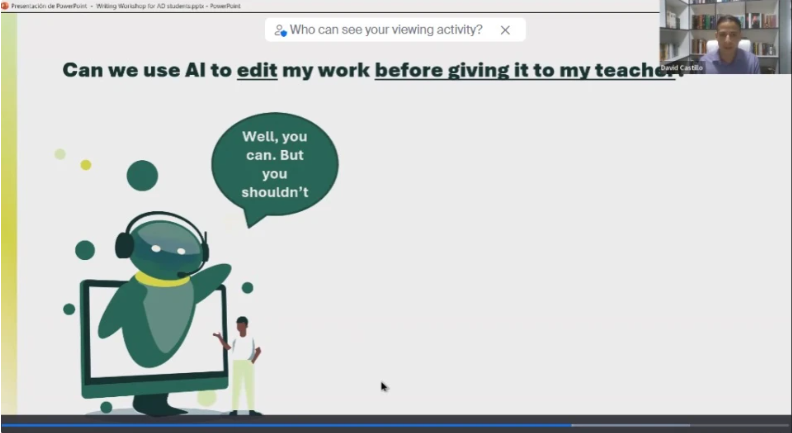
Task: Click the PowerPoint icon in the title bar
Action: click(x=5, y=5)
